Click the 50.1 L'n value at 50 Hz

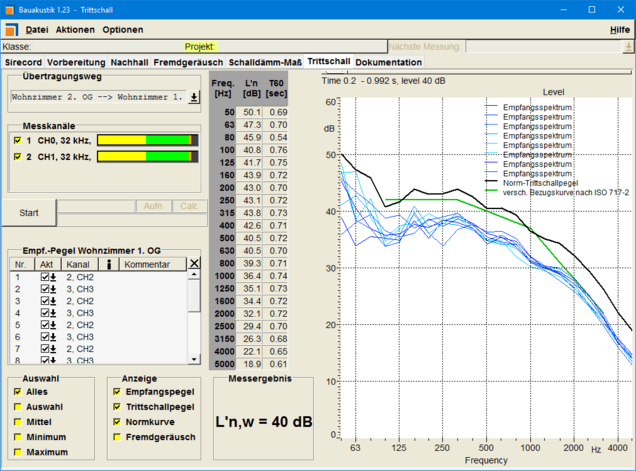click(251, 112)
